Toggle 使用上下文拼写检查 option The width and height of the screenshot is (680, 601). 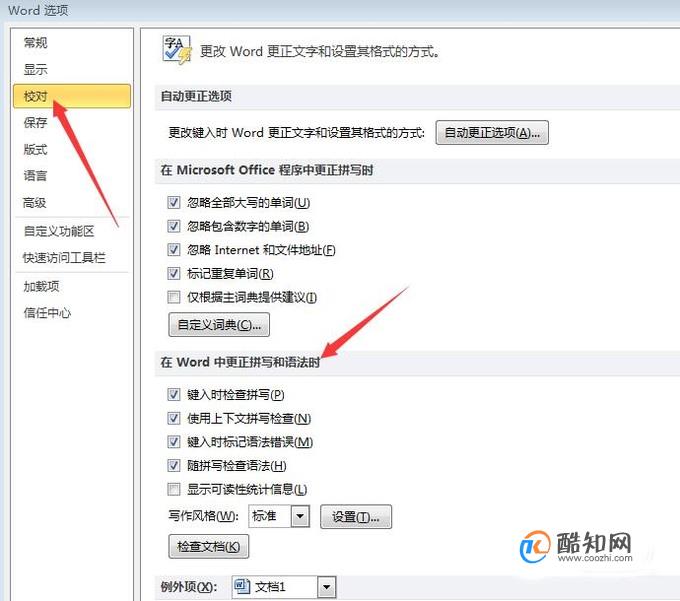tap(173, 418)
